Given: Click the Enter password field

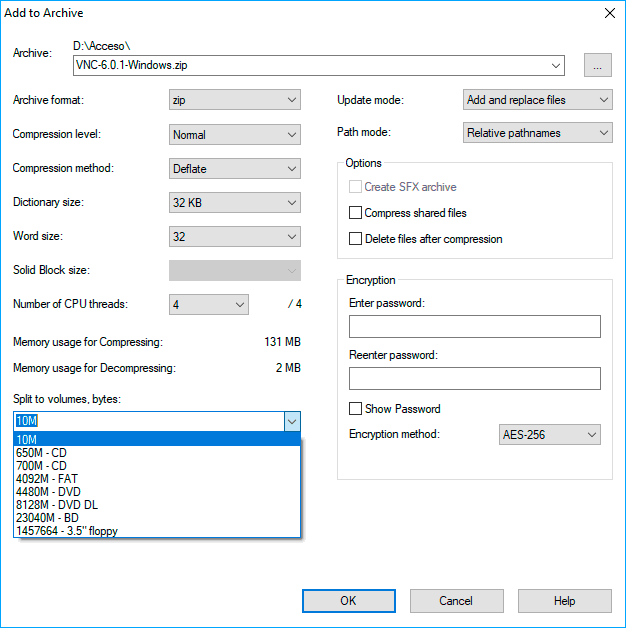Looking at the screenshot, I should [474, 327].
